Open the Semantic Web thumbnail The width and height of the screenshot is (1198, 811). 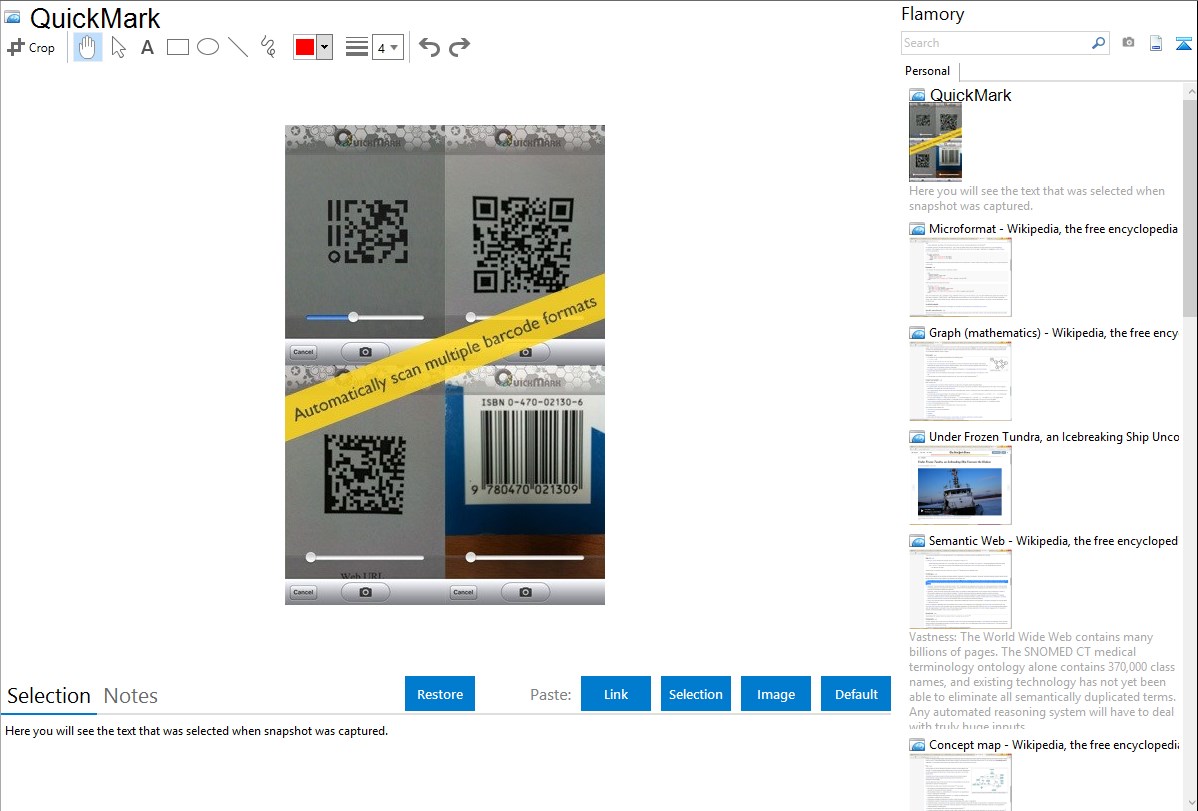coord(960,589)
